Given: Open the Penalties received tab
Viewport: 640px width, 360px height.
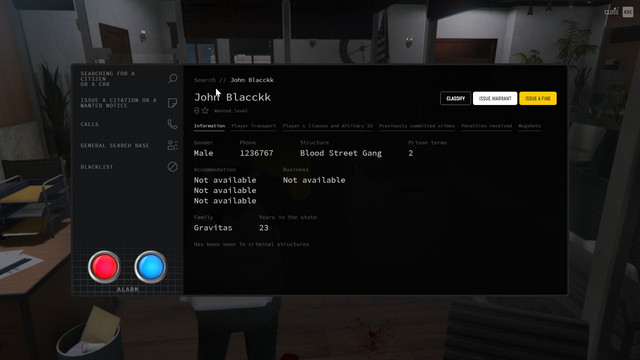Looking at the screenshot, I should pyautogui.click(x=486, y=126).
